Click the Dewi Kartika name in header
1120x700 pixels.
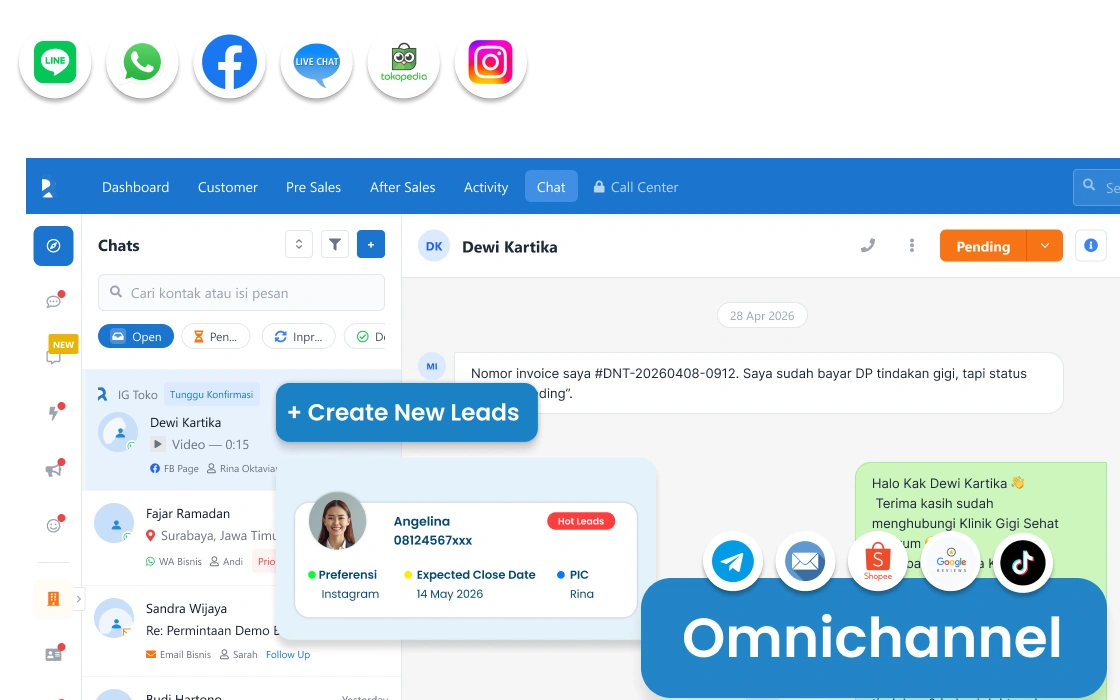tap(509, 246)
